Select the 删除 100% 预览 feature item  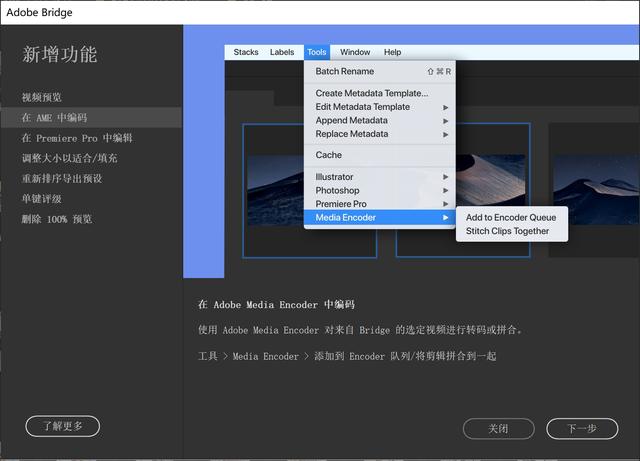tap(57, 219)
